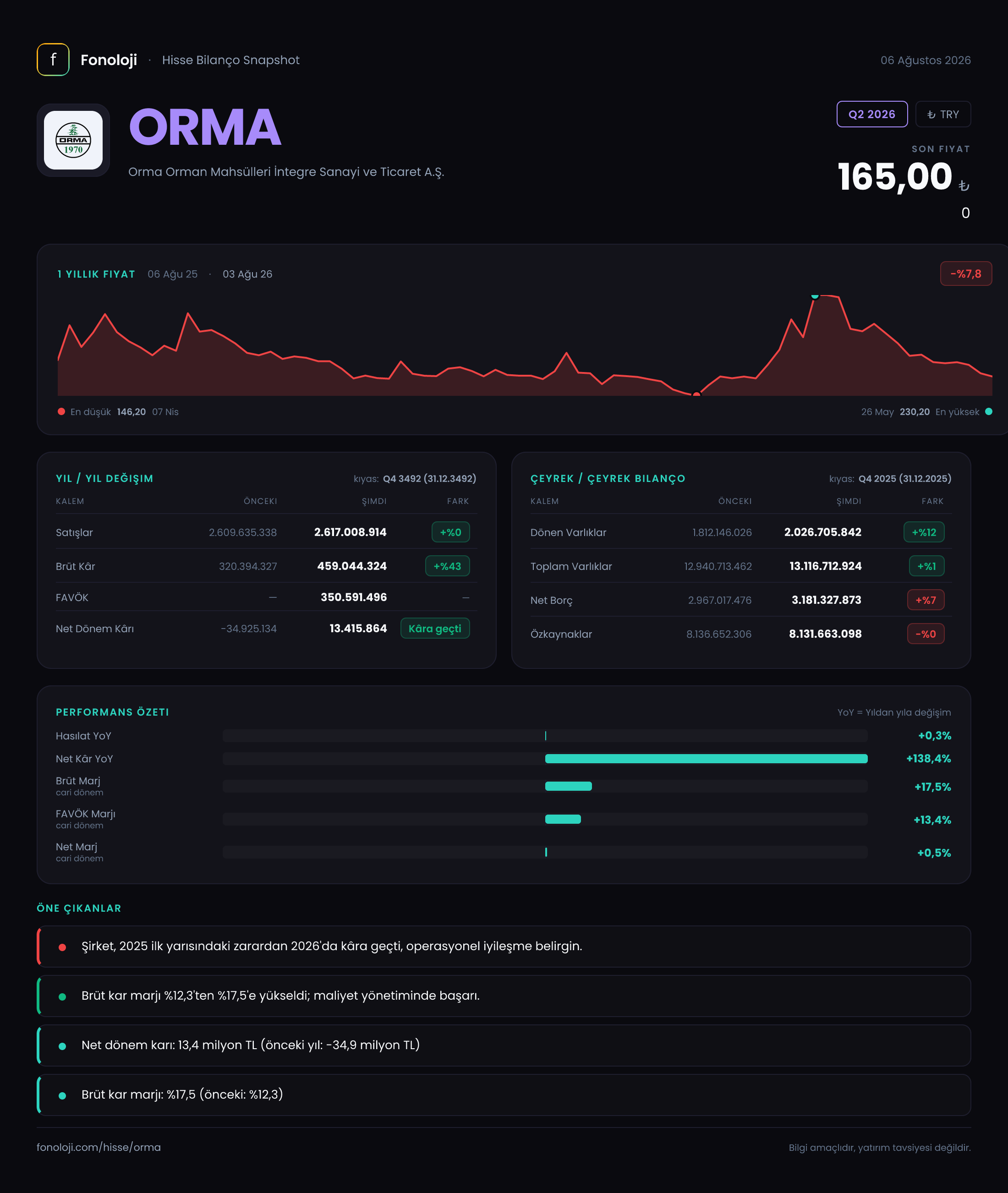1008x1193 pixels.
Task: Click the date '06 Ağustos 2026'
Action: [926, 60]
